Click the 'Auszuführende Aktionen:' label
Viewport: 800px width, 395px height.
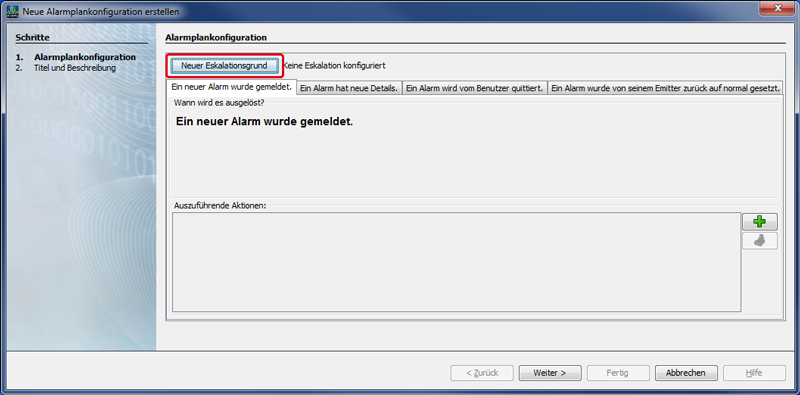[x=220, y=206]
